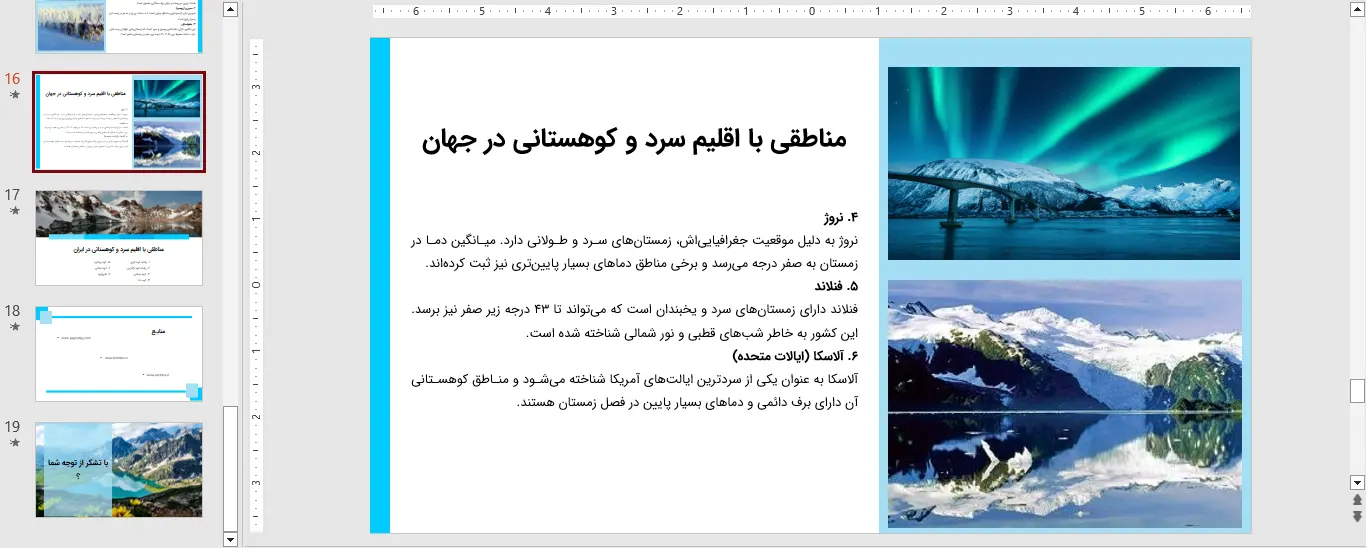This screenshot has height=548, width=1366.
Task: Click the line starting نروژ به دلیل موقعیت
Action: [636, 241]
